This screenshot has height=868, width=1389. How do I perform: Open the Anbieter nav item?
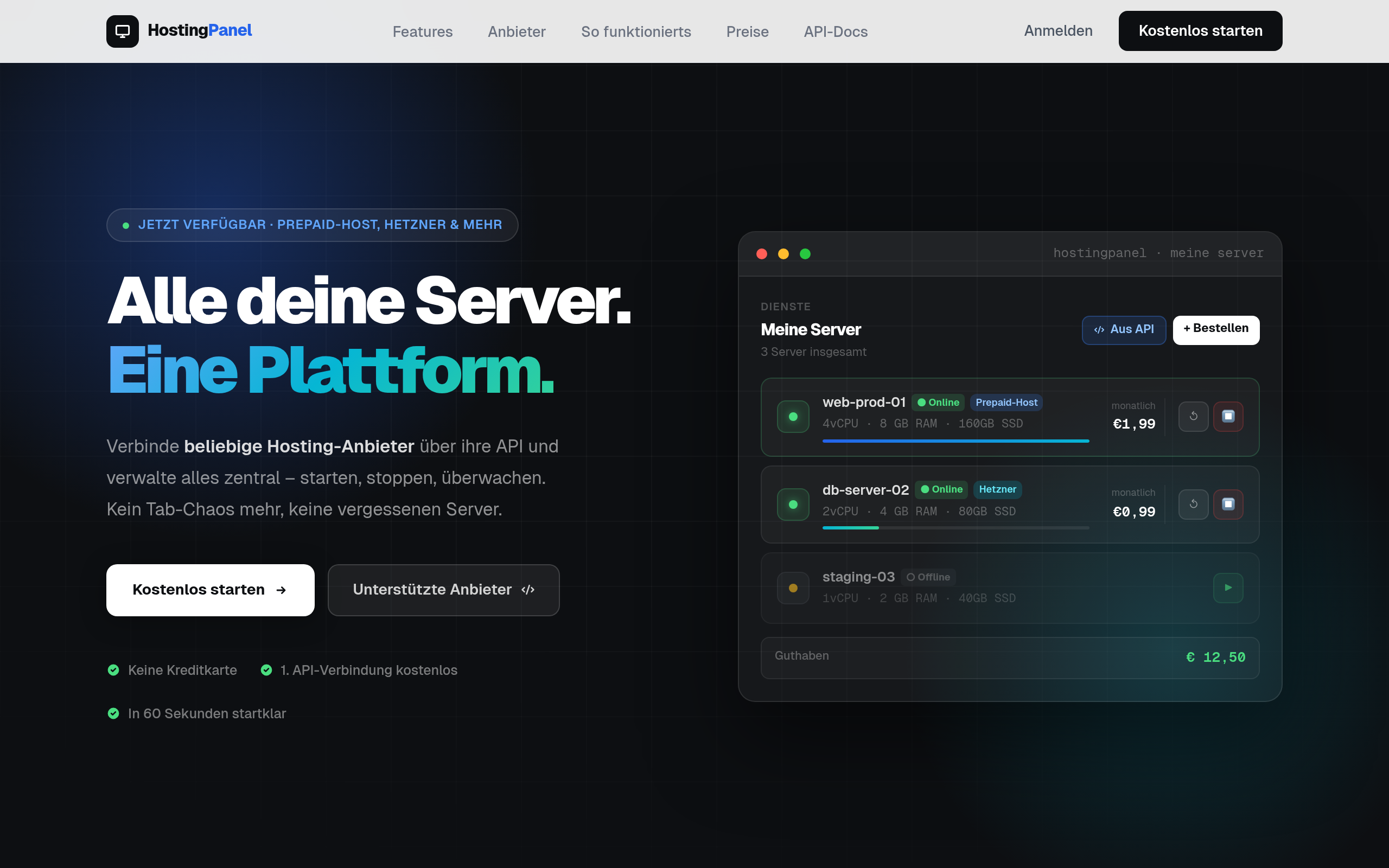tap(517, 31)
